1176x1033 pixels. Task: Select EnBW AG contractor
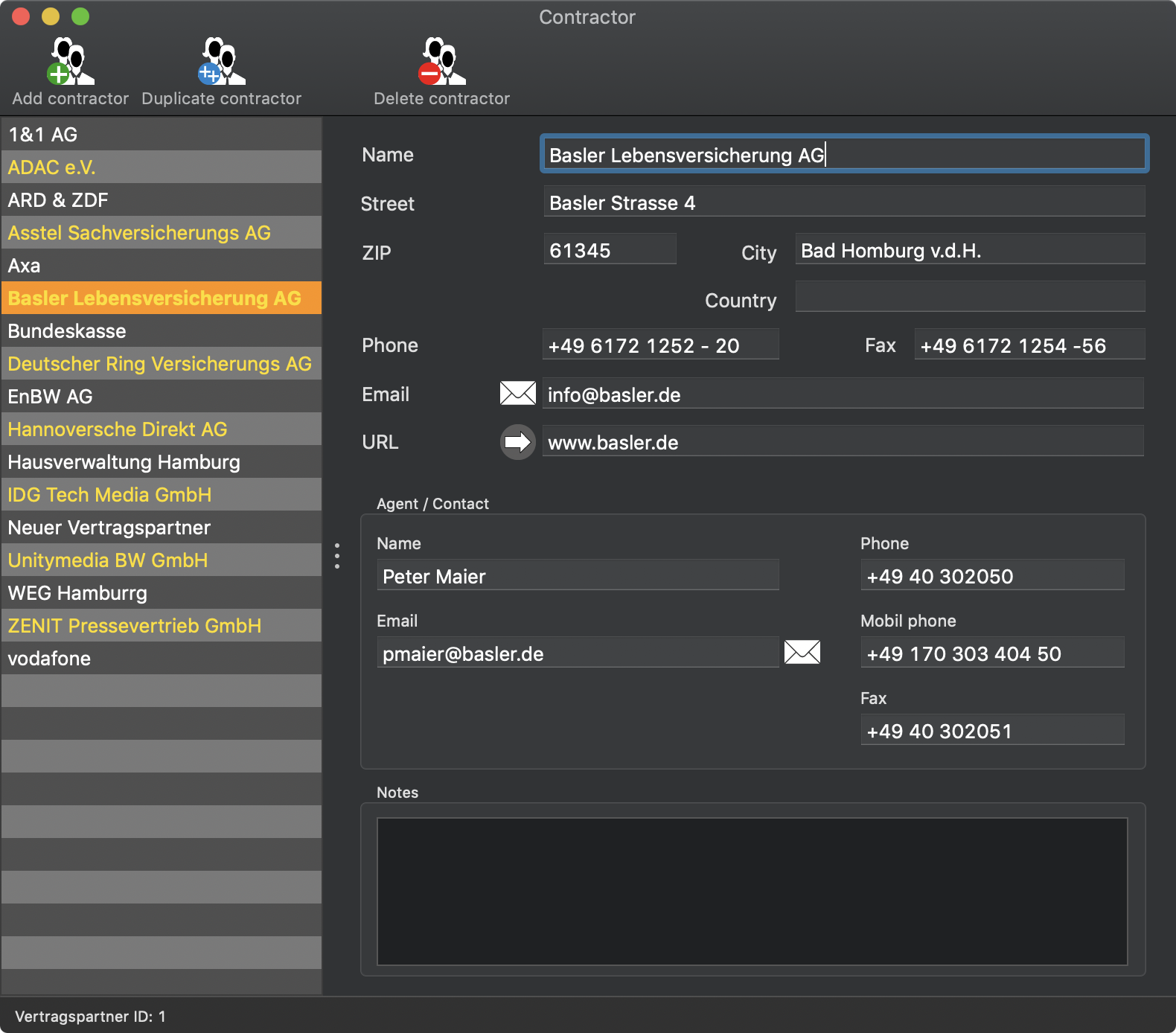162,397
